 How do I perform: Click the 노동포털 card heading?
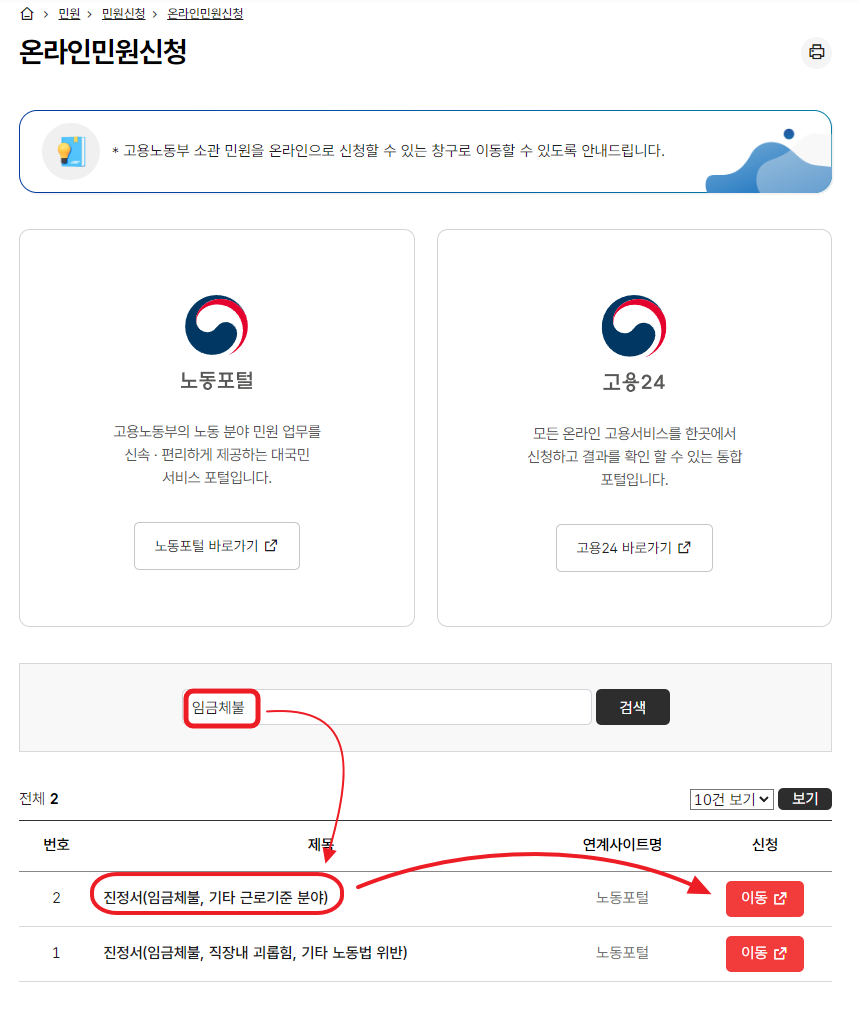[x=216, y=381]
